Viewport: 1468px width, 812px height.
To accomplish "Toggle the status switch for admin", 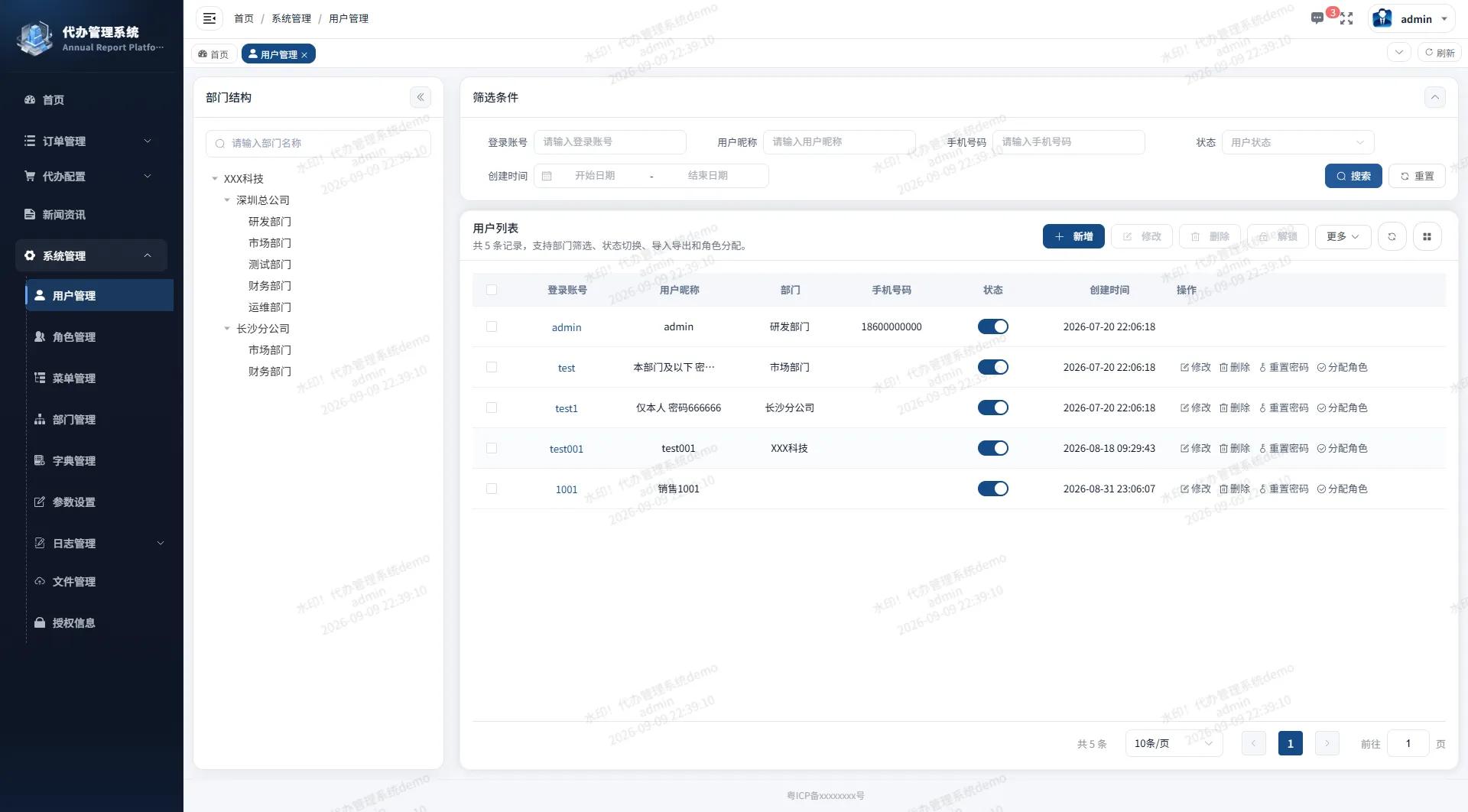I will [993, 326].
